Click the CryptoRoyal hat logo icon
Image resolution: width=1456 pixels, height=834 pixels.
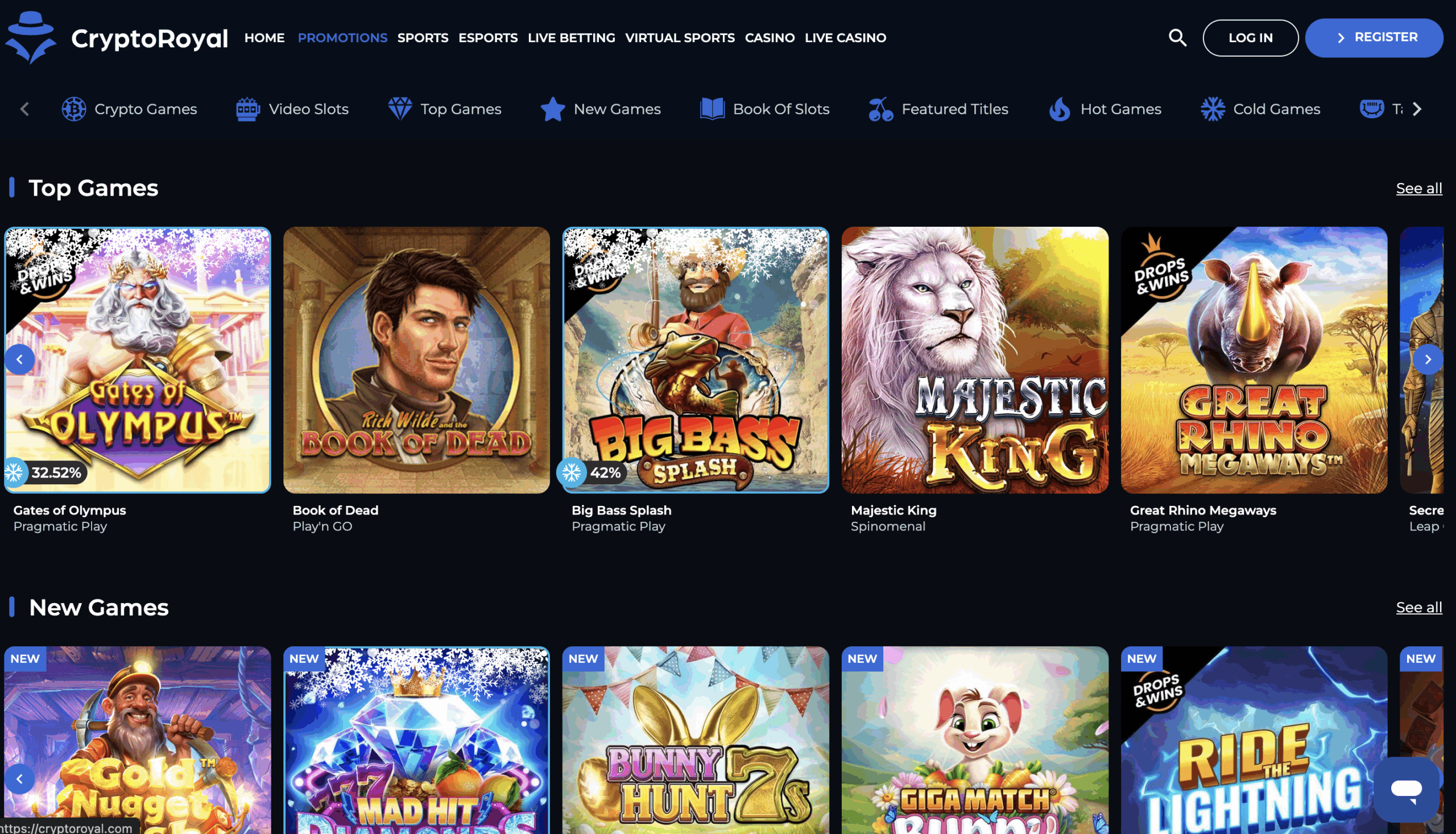point(31,37)
